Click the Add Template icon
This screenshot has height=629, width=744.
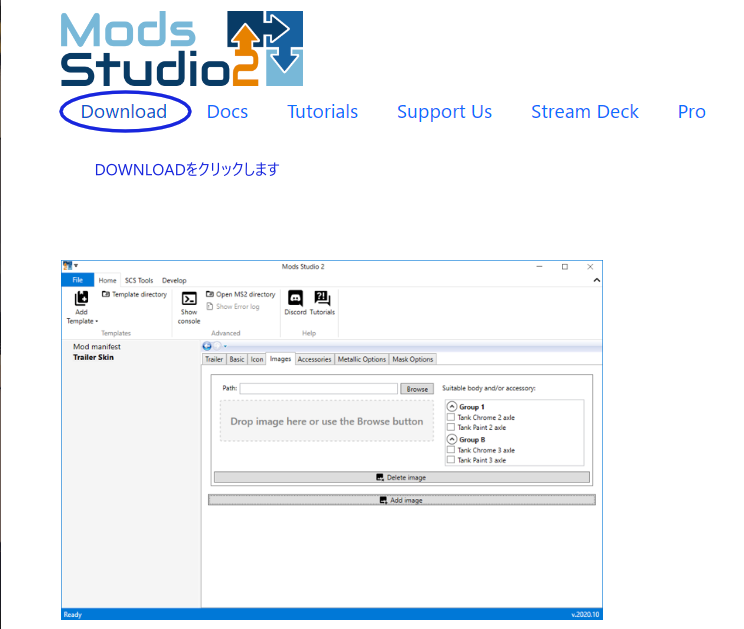81,298
